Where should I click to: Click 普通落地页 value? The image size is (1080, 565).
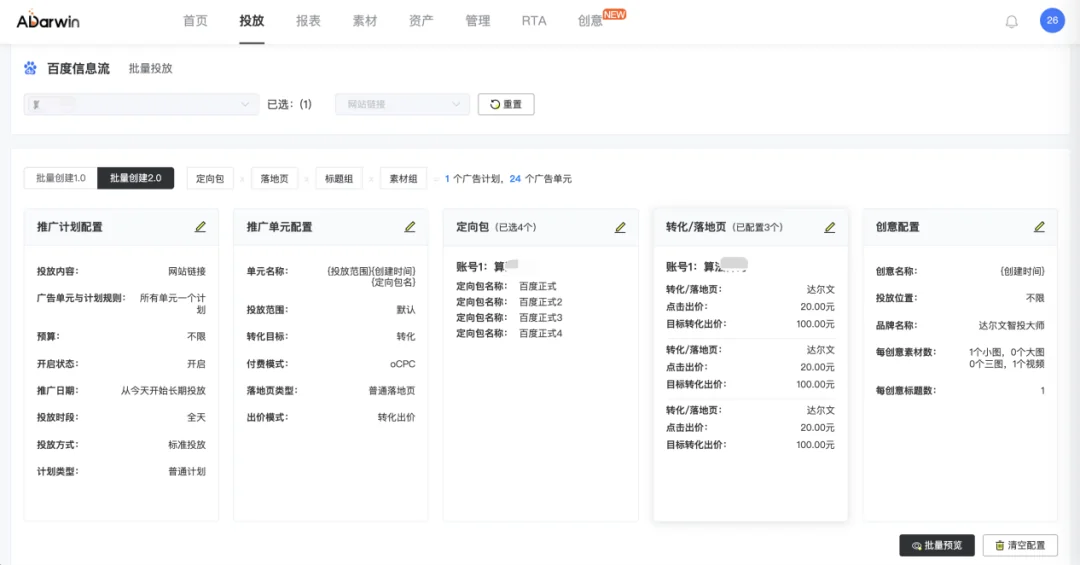(392, 391)
